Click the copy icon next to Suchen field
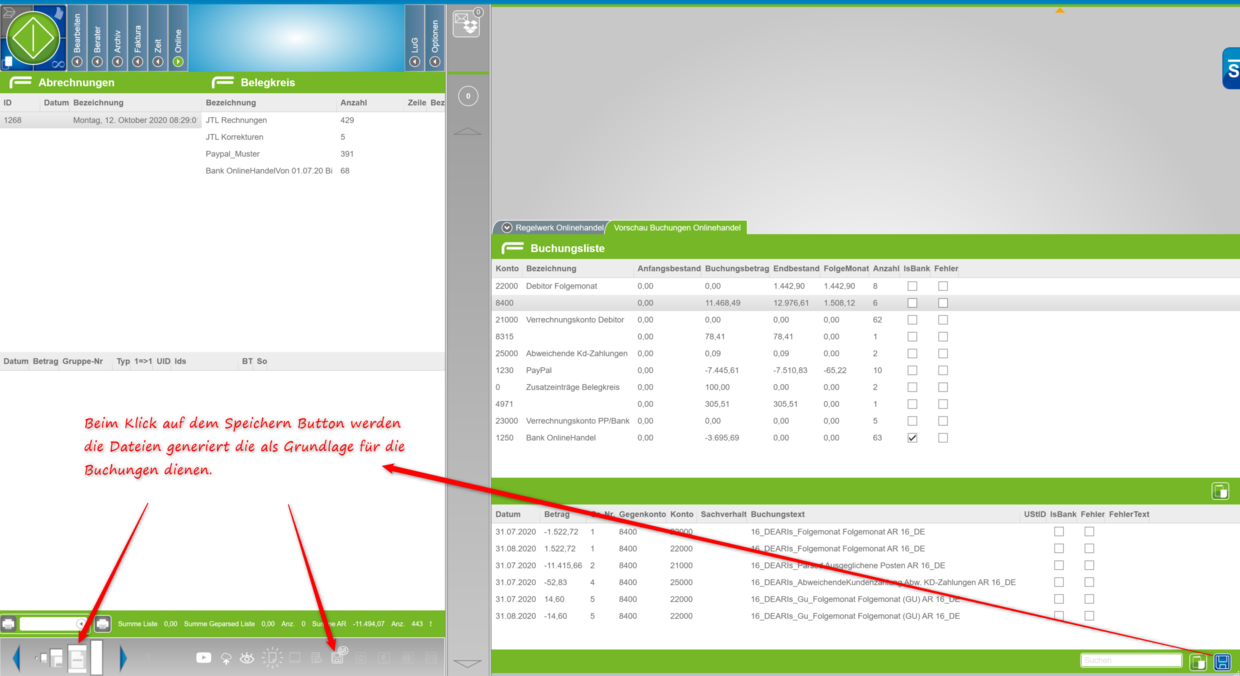The image size is (1240, 676). [1198, 662]
